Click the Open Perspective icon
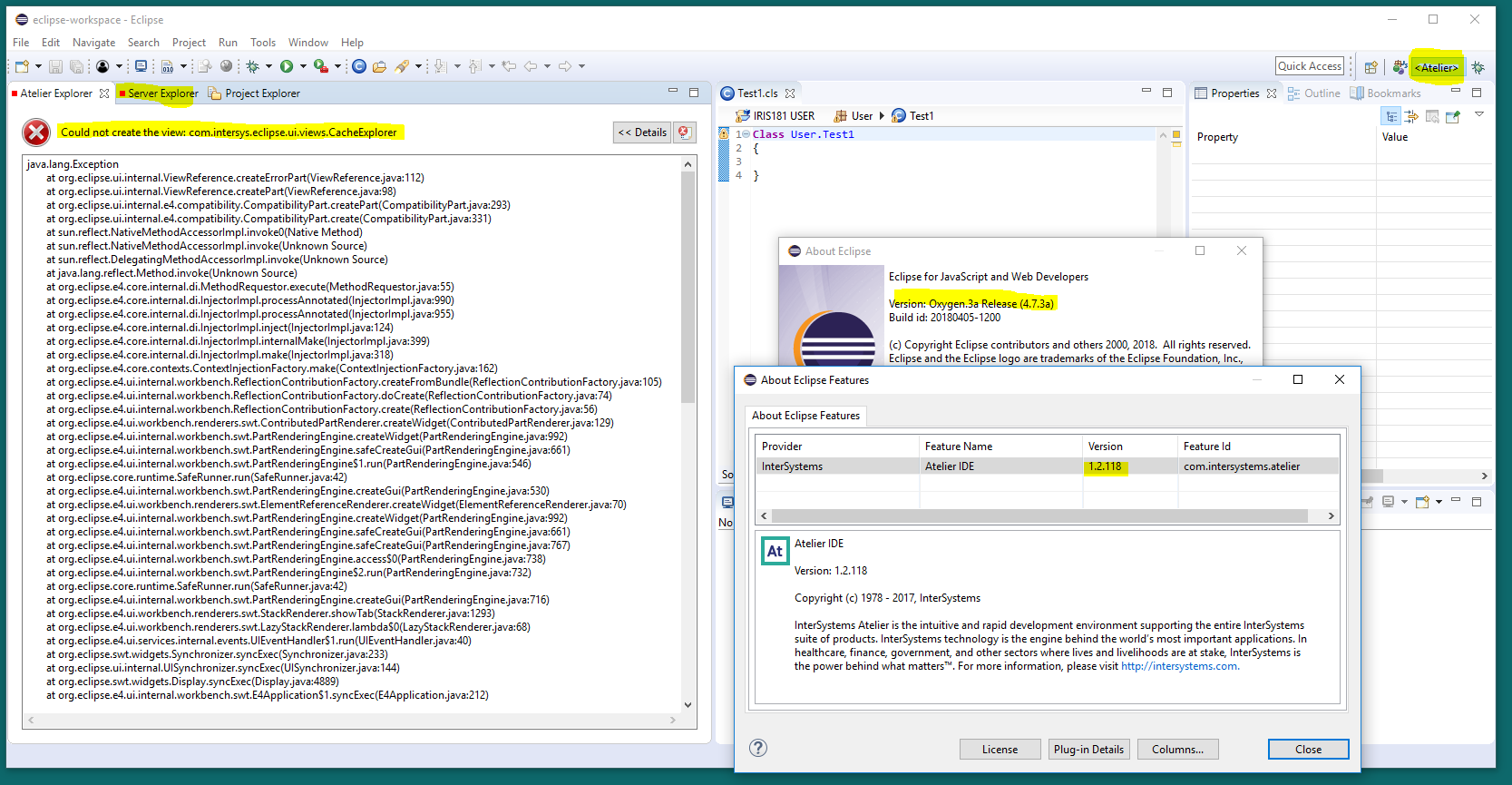 1371,68
